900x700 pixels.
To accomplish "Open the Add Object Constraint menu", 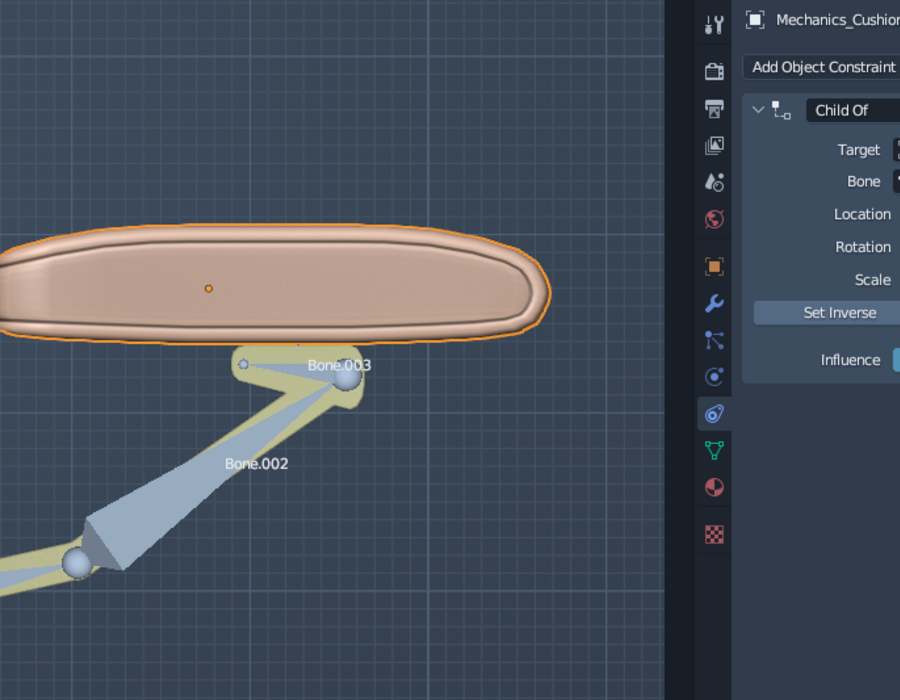I will [x=821, y=67].
